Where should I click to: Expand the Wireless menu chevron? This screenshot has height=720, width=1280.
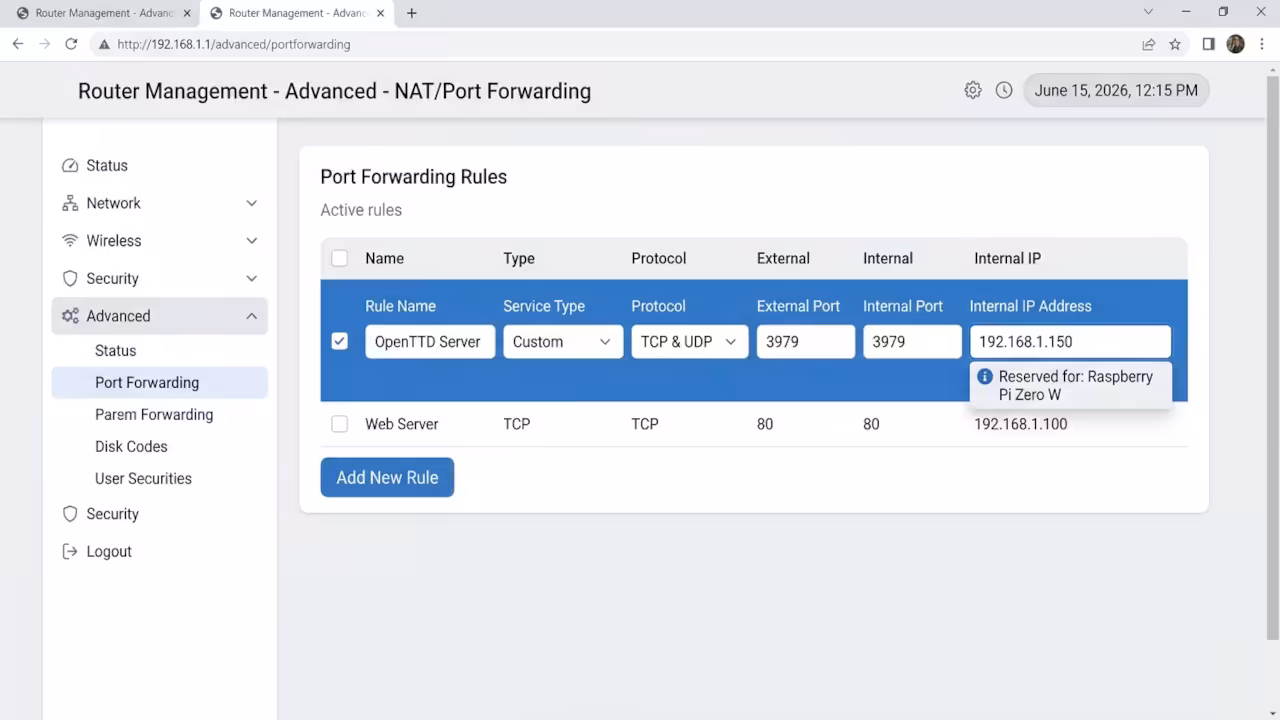[x=252, y=241]
